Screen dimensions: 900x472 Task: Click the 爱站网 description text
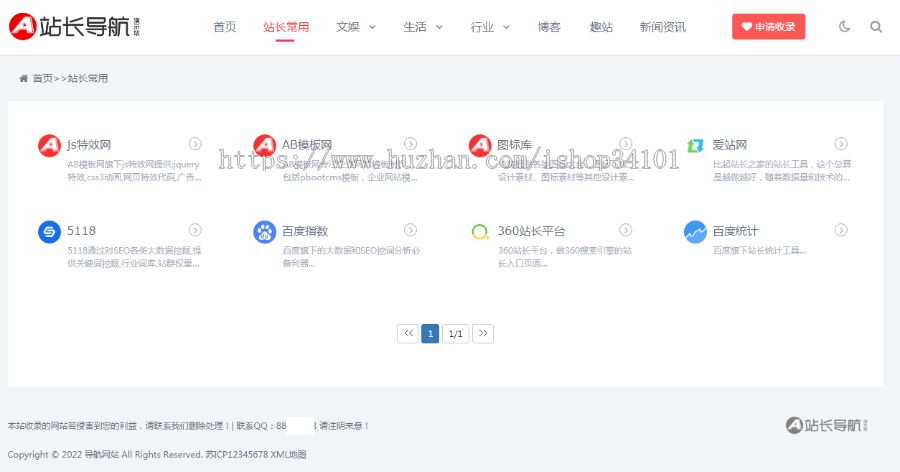pyautogui.click(x=782, y=171)
